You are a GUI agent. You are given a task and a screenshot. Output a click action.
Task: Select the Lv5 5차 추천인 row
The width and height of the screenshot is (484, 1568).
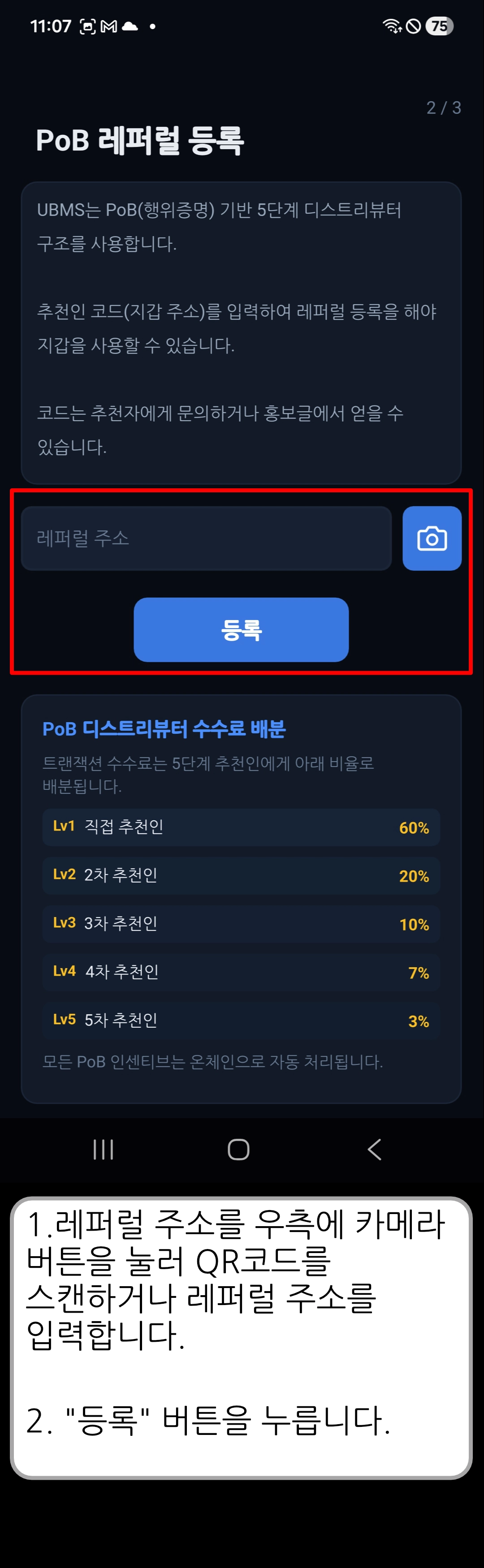point(241,1020)
